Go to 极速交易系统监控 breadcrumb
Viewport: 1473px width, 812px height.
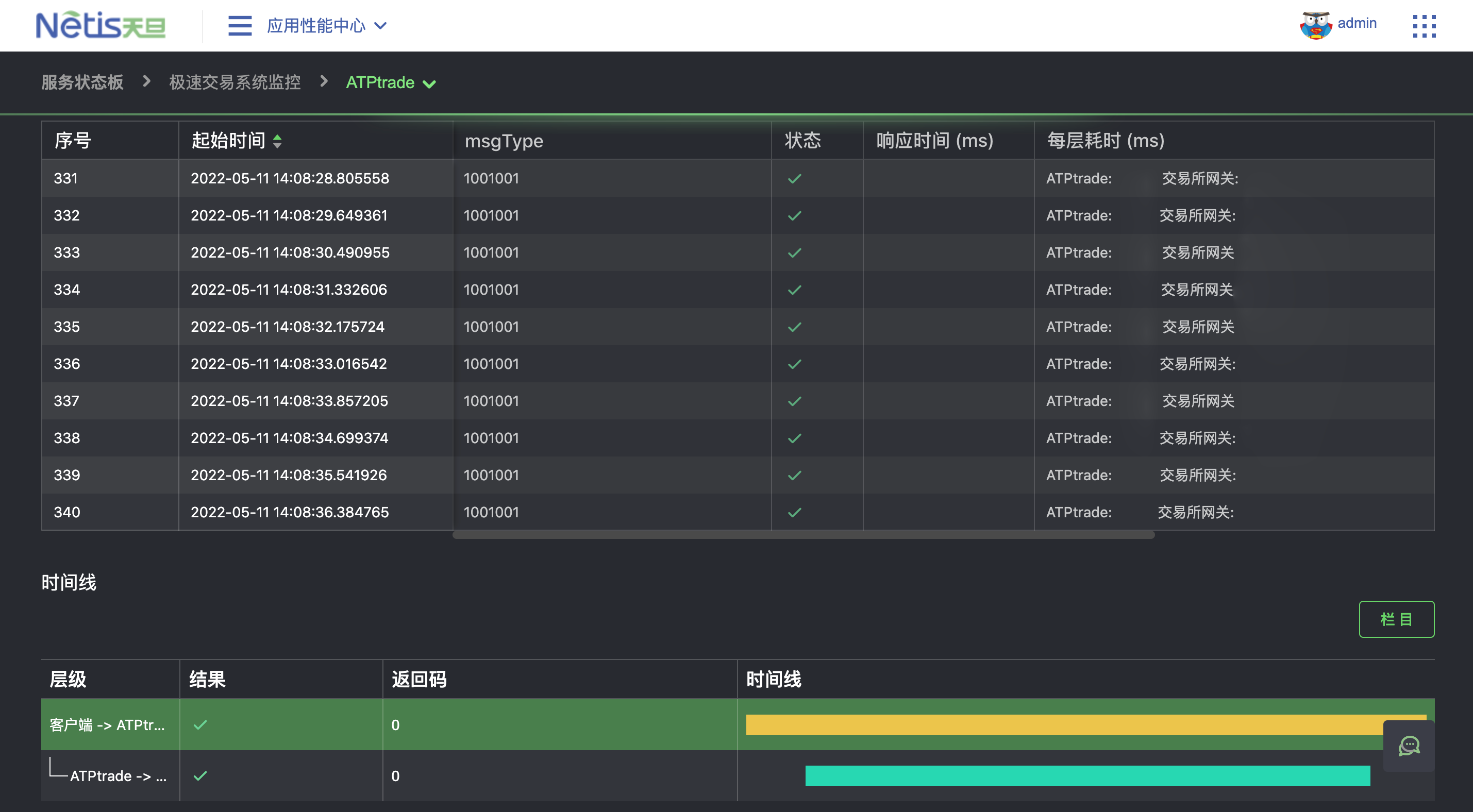(235, 82)
